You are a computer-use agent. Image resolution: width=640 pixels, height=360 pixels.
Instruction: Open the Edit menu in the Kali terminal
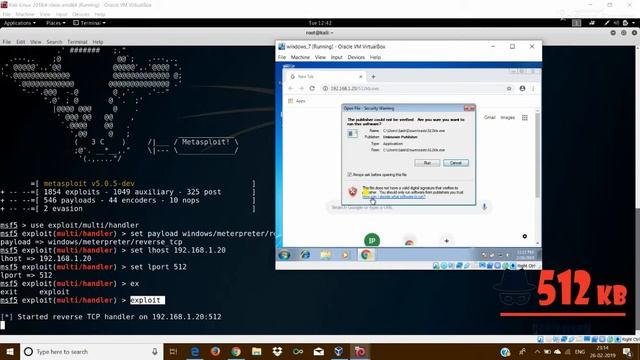(x=20, y=42)
